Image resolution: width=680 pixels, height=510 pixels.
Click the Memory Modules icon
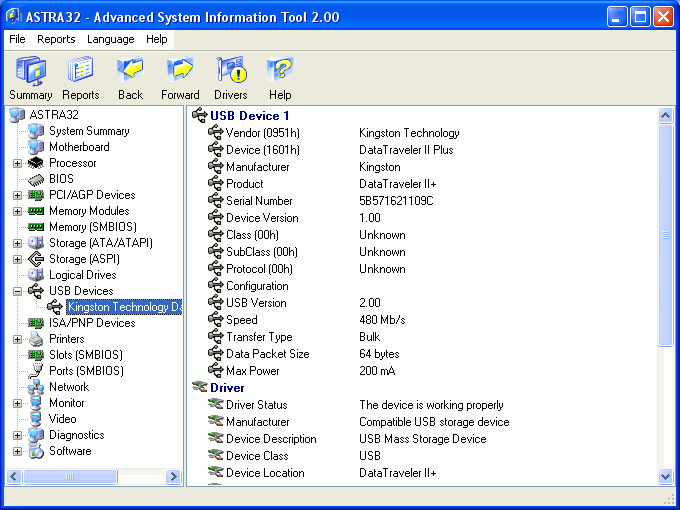click(x=36, y=211)
